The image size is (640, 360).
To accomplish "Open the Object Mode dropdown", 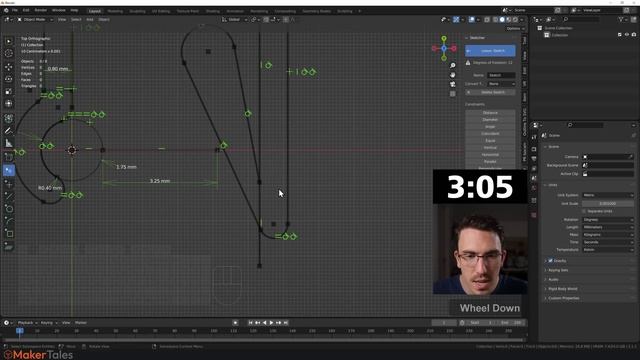I will 35,19.
